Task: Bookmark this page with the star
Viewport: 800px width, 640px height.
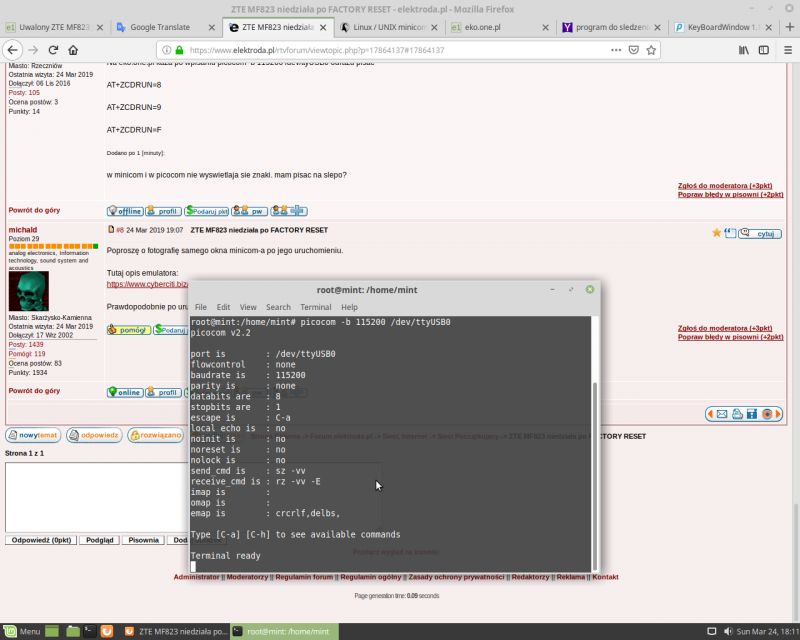Action: point(651,50)
